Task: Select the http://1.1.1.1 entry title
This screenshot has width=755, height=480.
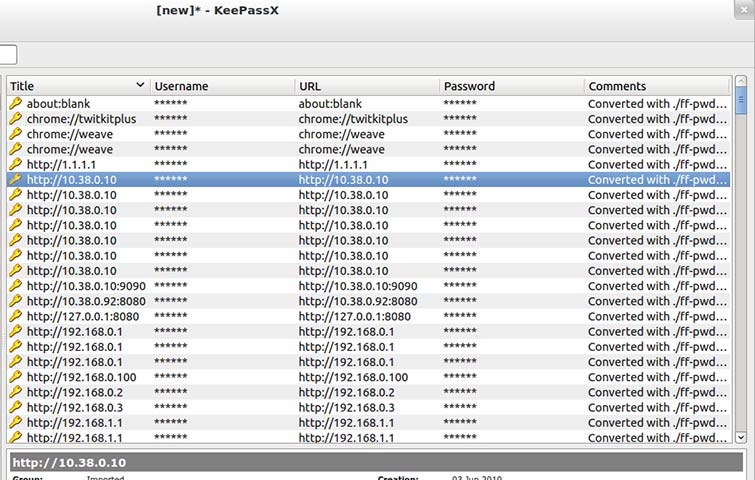Action: [x=61, y=165]
